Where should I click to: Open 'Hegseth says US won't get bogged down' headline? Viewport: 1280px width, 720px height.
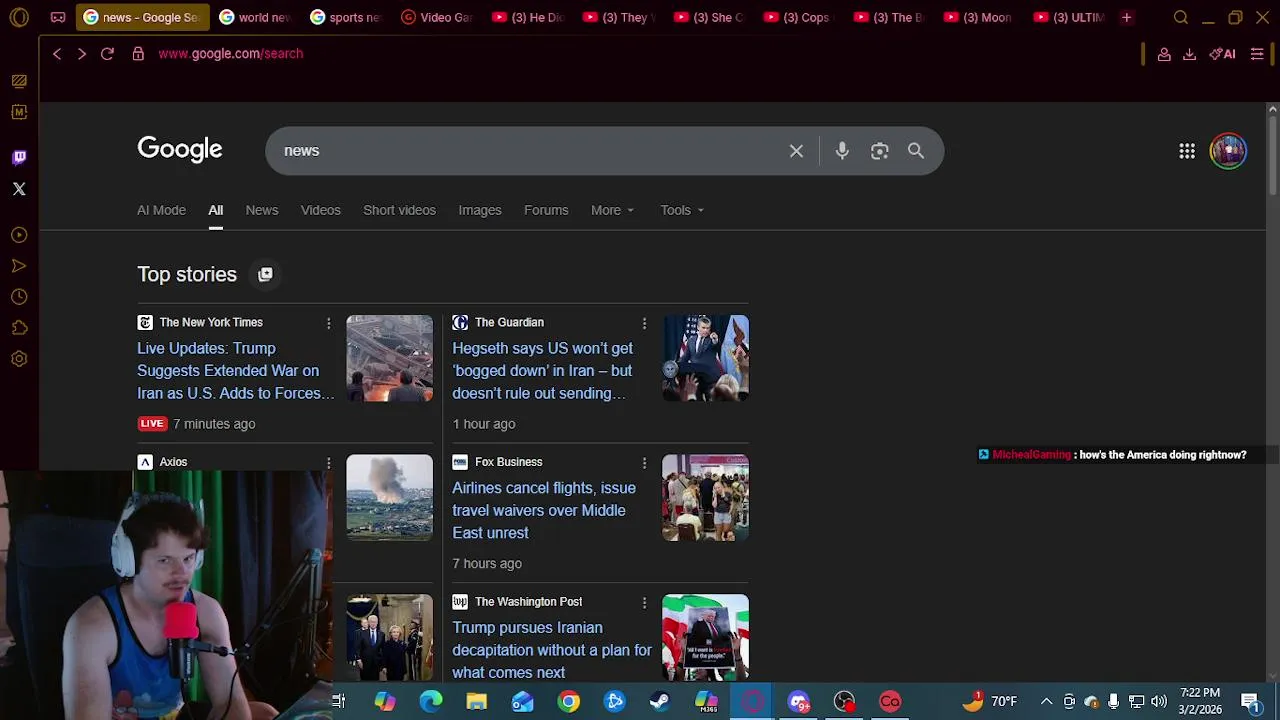(x=542, y=371)
